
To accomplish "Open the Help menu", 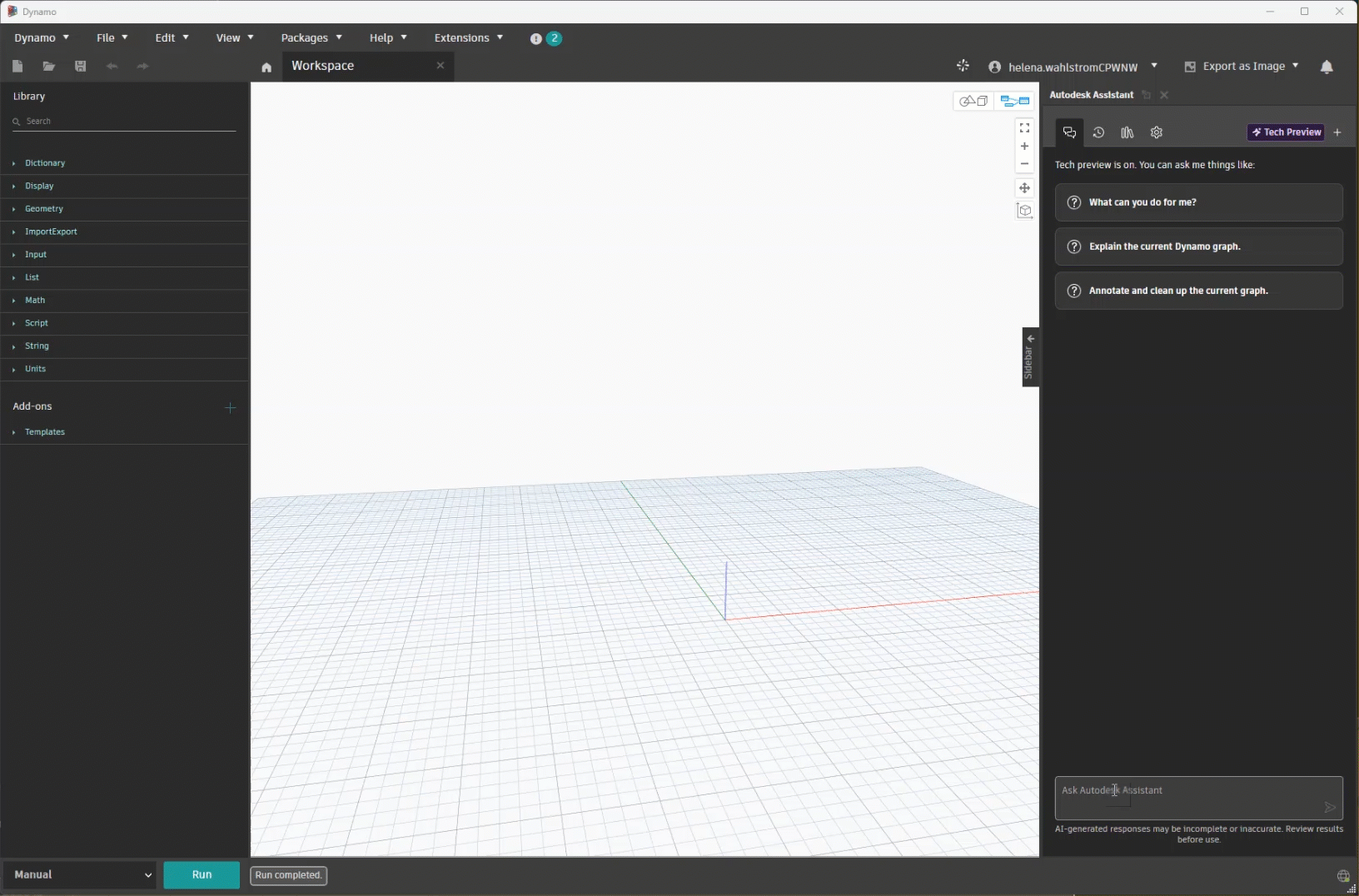I will 388,38.
